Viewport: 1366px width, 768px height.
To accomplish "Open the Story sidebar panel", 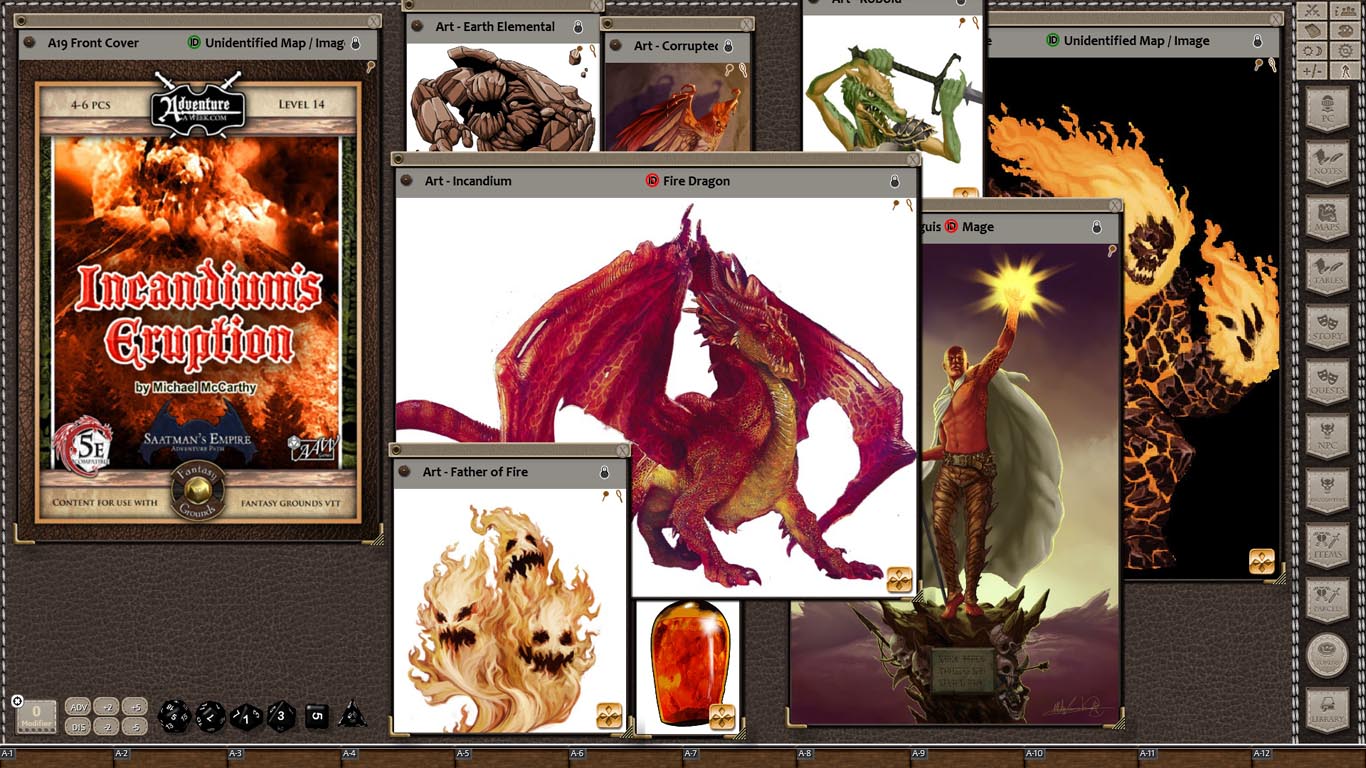I will pyautogui.click(x=1327, y=326).
